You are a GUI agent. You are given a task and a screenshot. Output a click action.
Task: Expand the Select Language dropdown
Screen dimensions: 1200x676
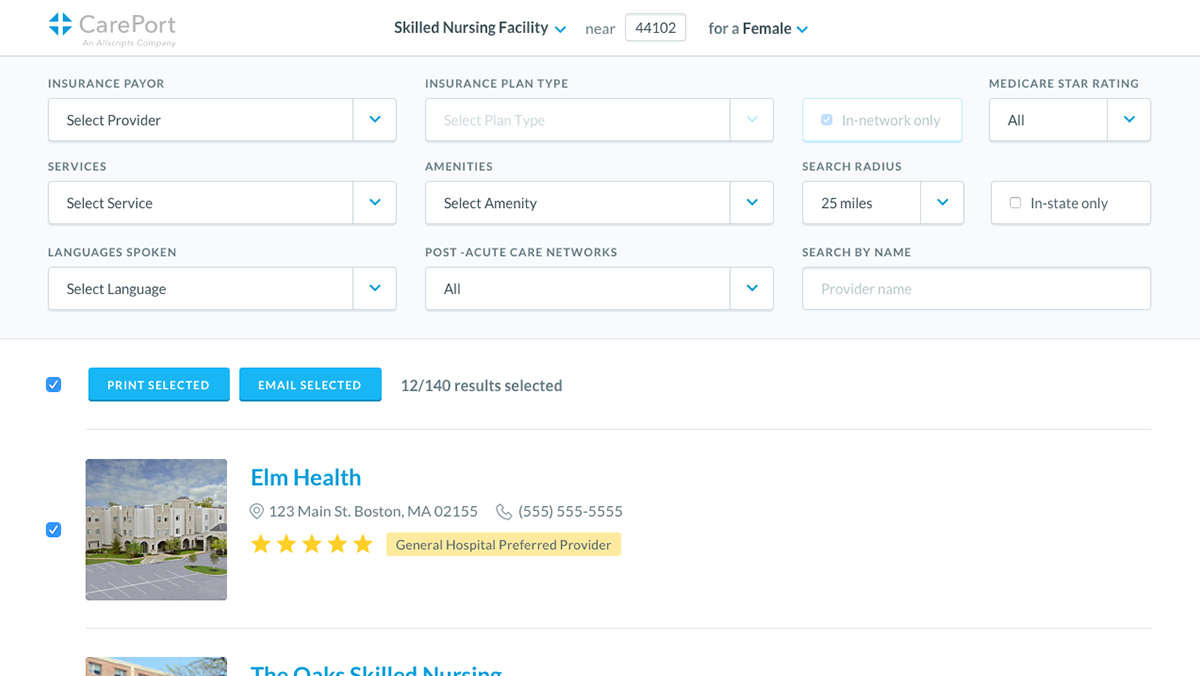tap(222, 289)
